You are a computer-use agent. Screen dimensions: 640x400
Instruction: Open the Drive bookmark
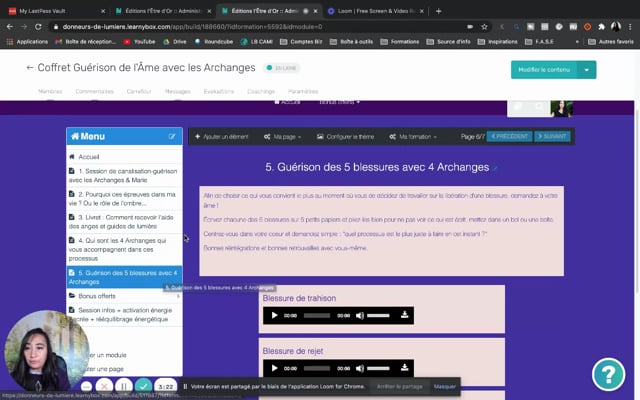point(175,42)
